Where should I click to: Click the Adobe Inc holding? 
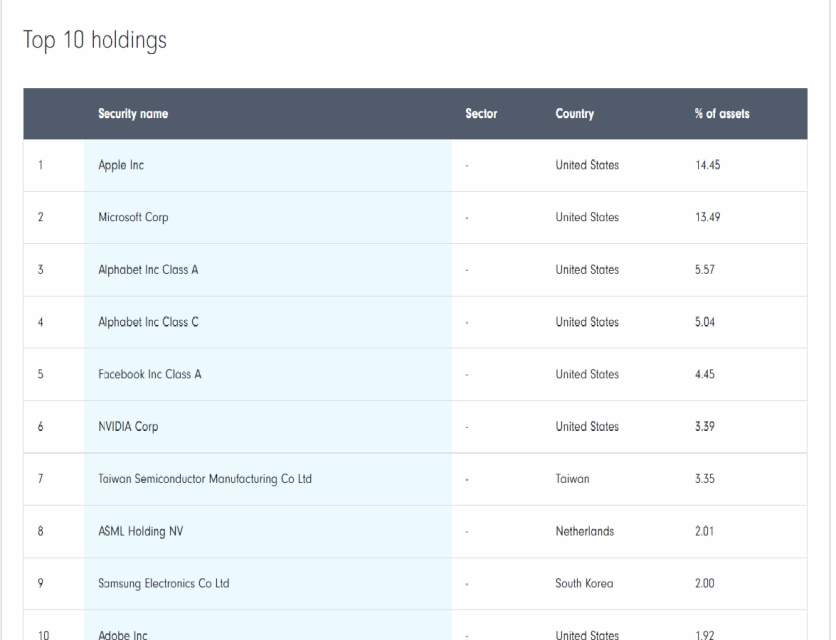(122, 634)
